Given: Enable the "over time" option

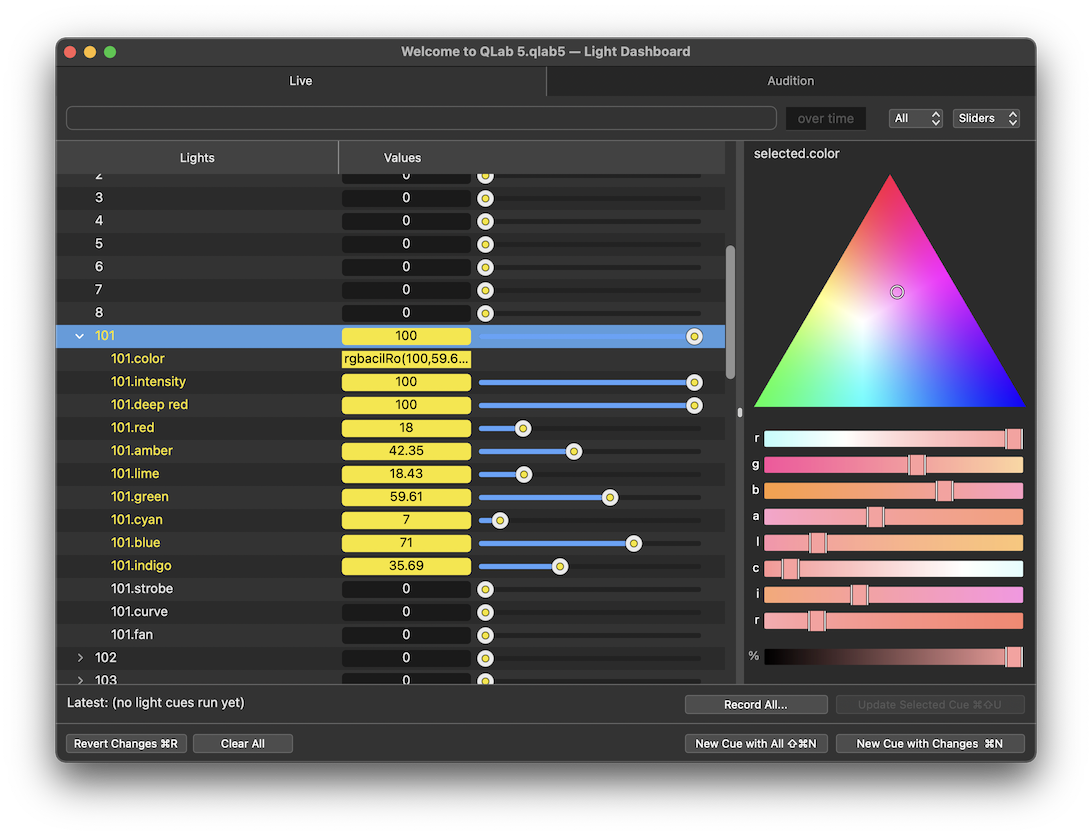Looking at the screenshot, I should [825, 118].
